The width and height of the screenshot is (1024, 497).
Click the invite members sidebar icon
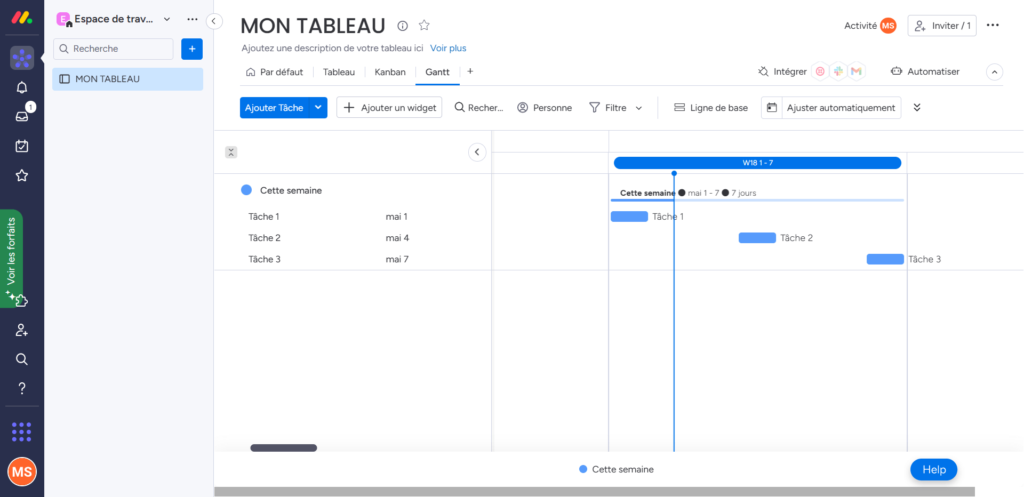click(x=22, y=330)
